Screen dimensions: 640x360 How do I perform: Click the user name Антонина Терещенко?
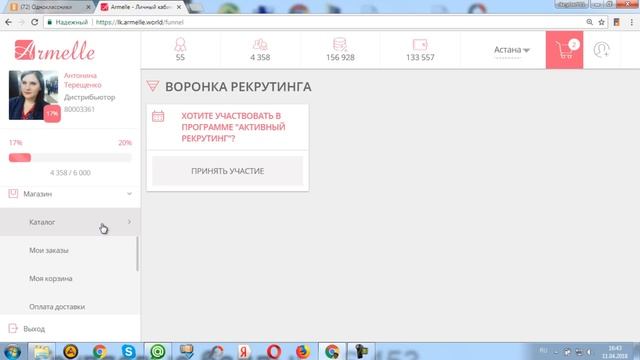(83, 80)
